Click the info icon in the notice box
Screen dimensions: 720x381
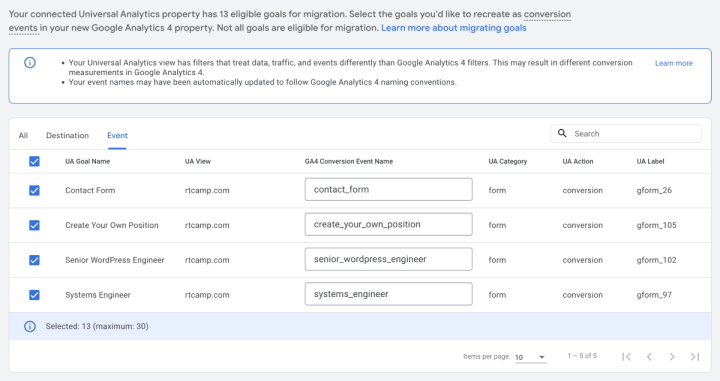30,62
